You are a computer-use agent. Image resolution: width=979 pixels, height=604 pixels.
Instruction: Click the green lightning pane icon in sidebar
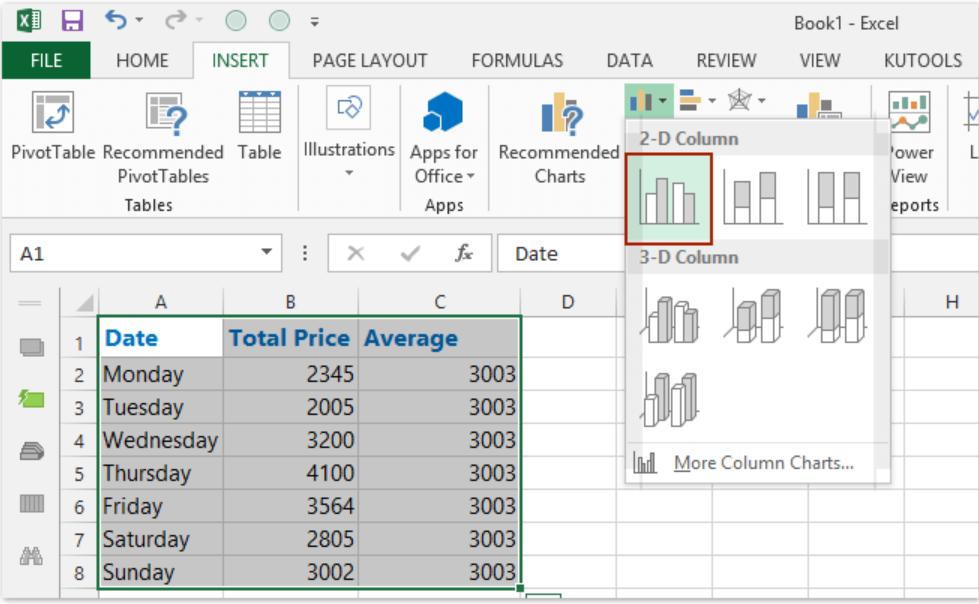[x=29, y=396]
